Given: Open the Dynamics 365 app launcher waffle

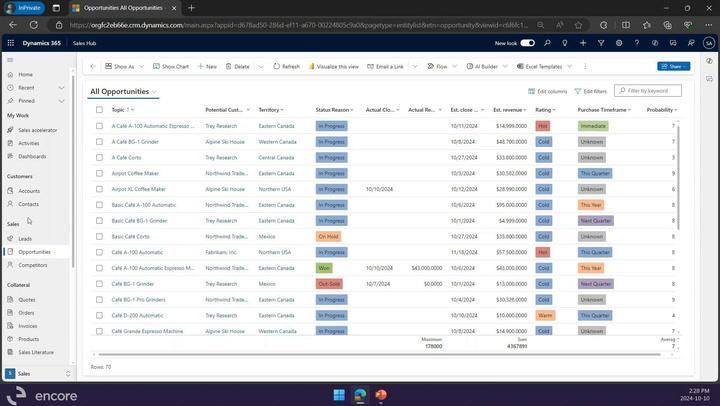Looking at the screenshot, I should click(x=11, y=43).
